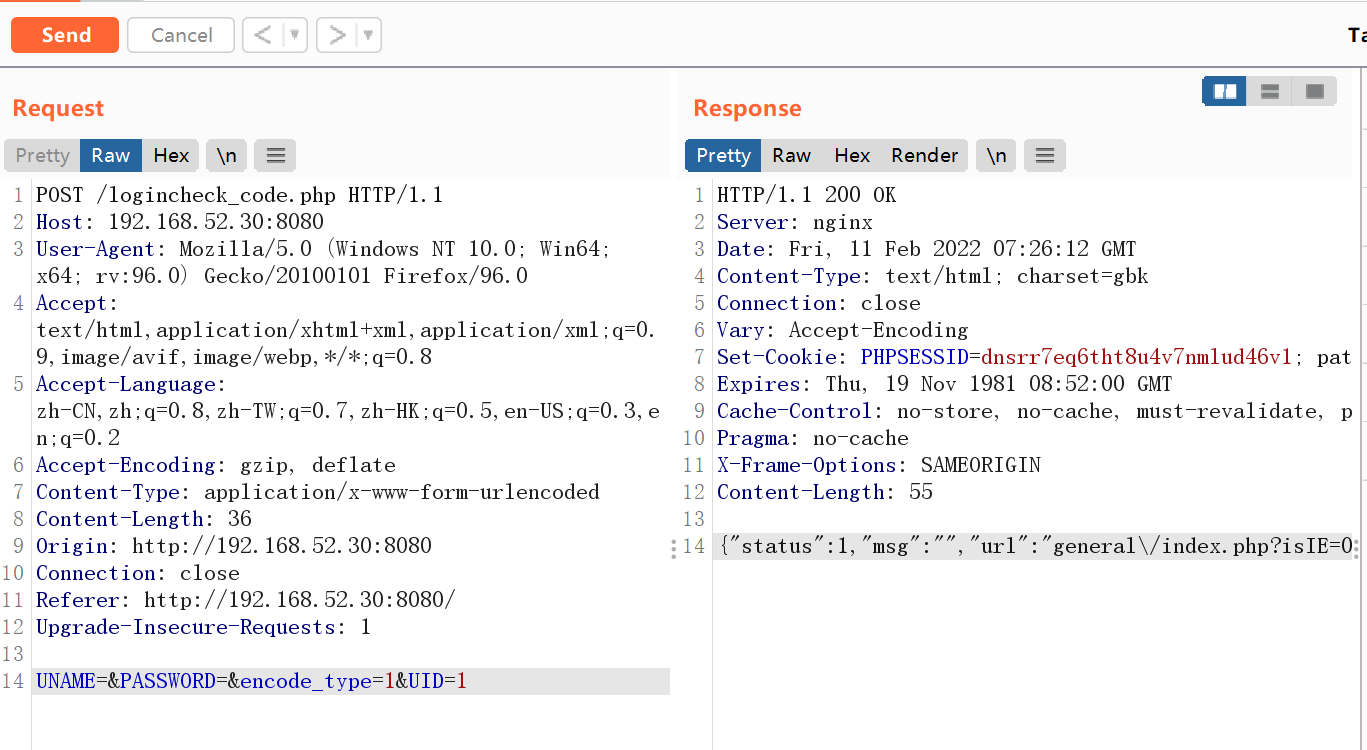Select the Response Pretty tab
Viewport: 1367px width, 750px height.
(723, 155)
